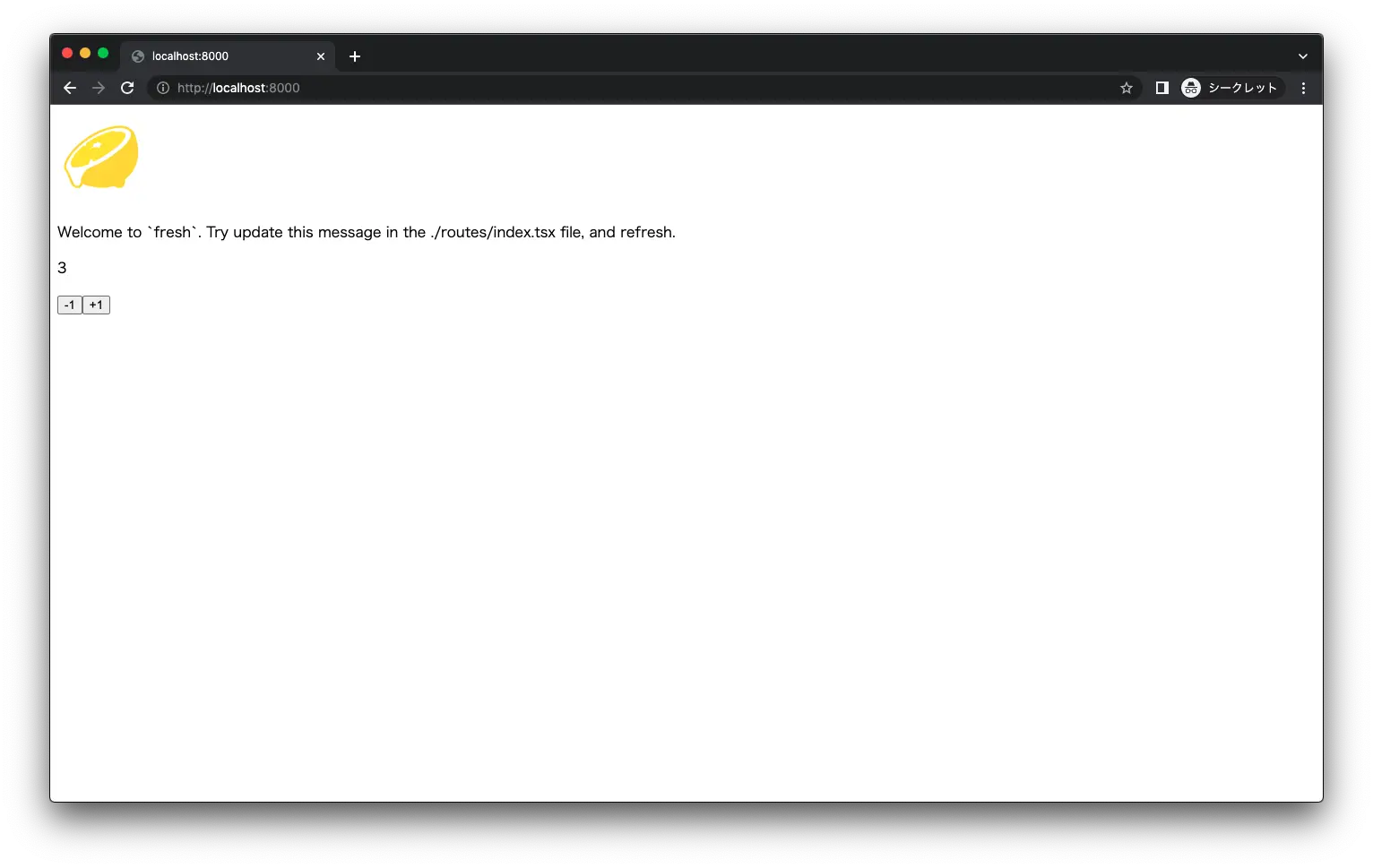Open the incognito シークレット profile indicator
Image resolution: width=1373 pixels, height=868 pixels.
tap(1231, 88)
